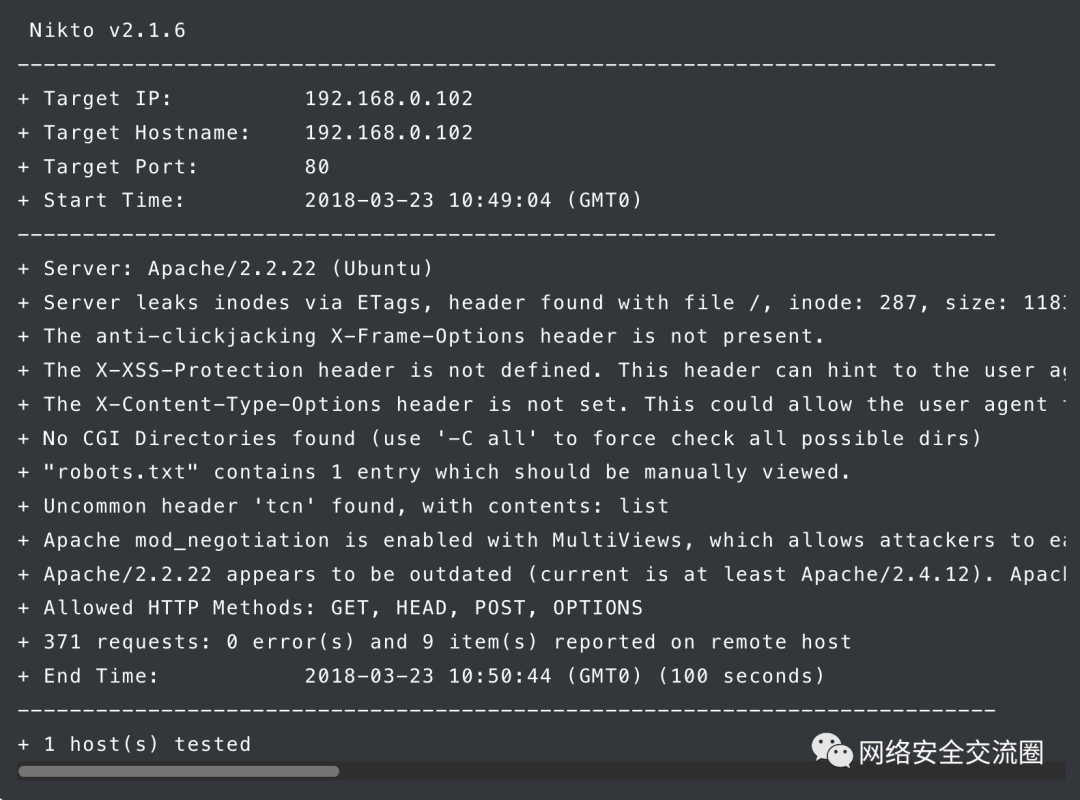Click the mod_negotiation MultiViews line
The image size is (1080, 800).
click(541, 540)
